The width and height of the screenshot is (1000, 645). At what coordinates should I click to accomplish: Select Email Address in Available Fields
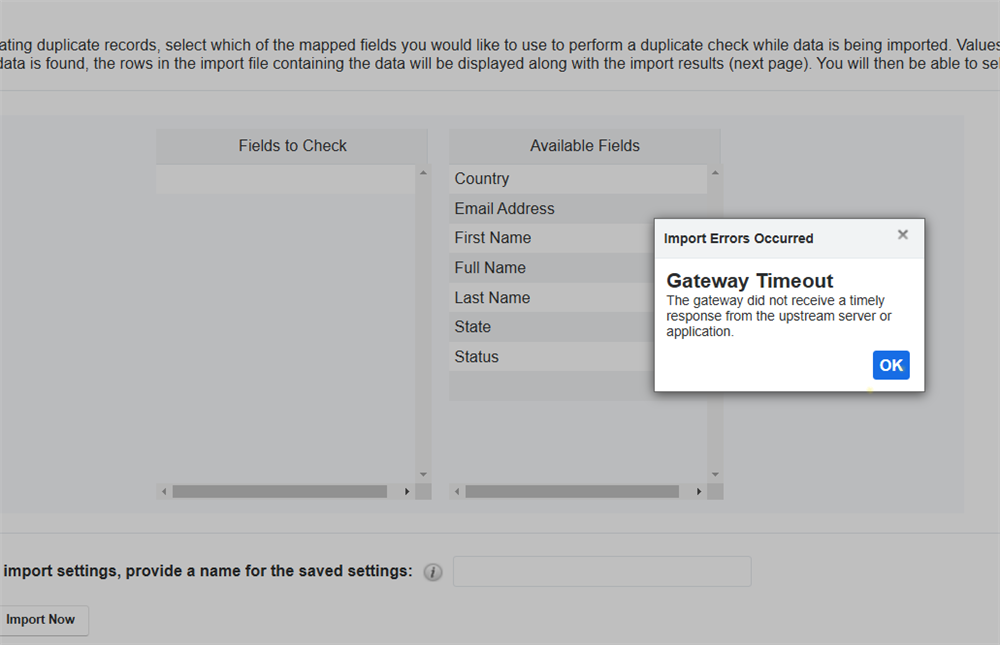tap(504, 209)
